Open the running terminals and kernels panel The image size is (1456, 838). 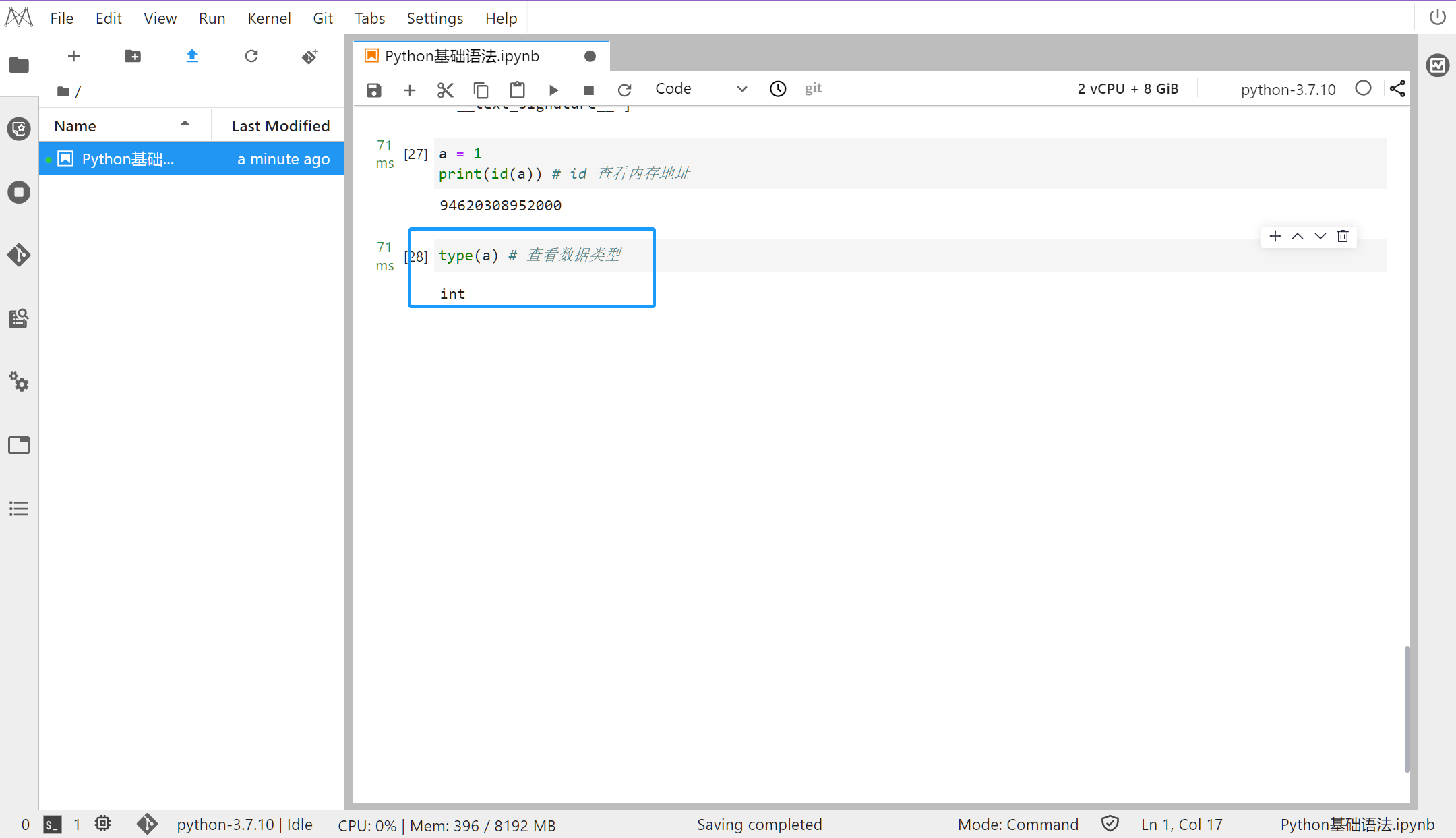[19, 192]
